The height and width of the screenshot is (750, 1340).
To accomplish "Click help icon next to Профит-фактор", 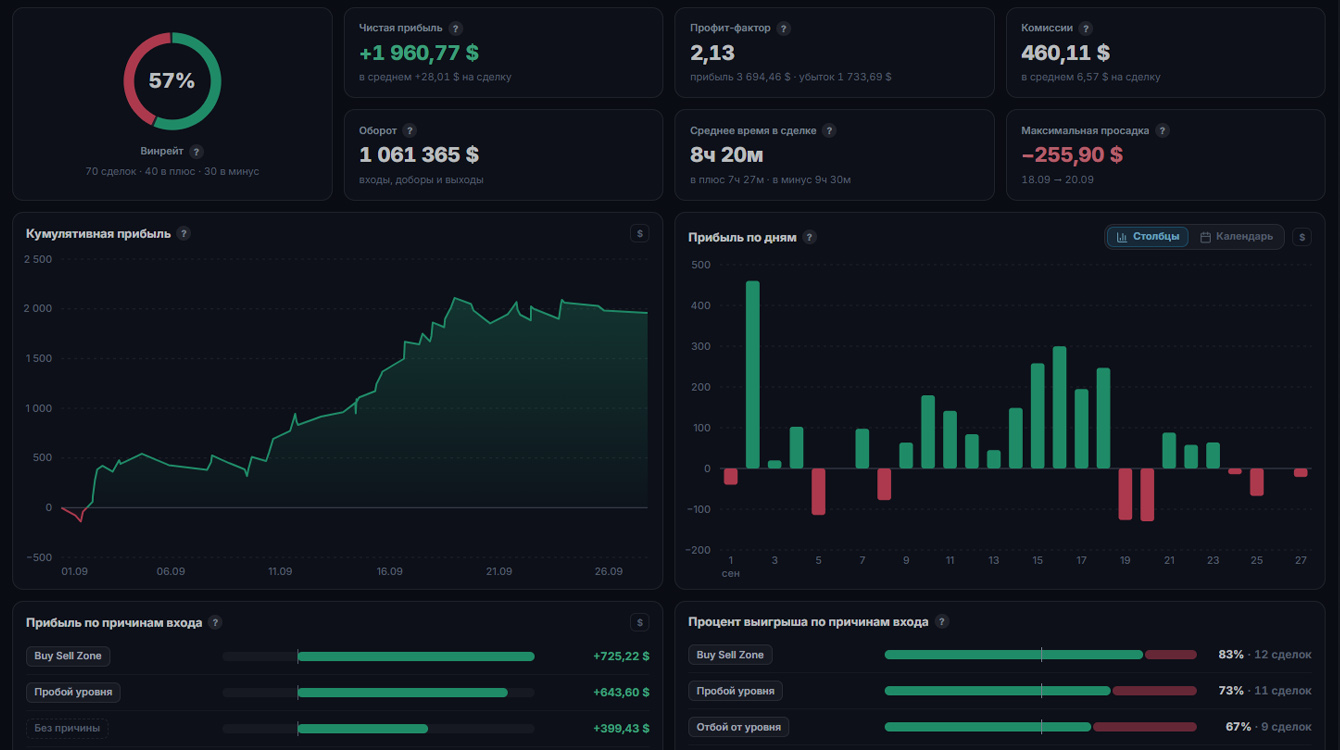I will point(784,29).
